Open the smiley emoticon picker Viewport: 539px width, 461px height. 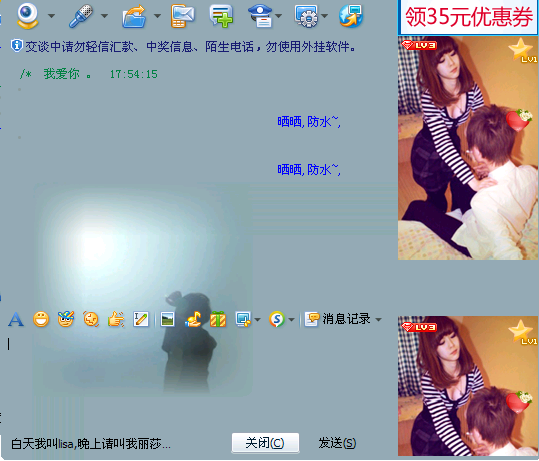coord(41,319)
